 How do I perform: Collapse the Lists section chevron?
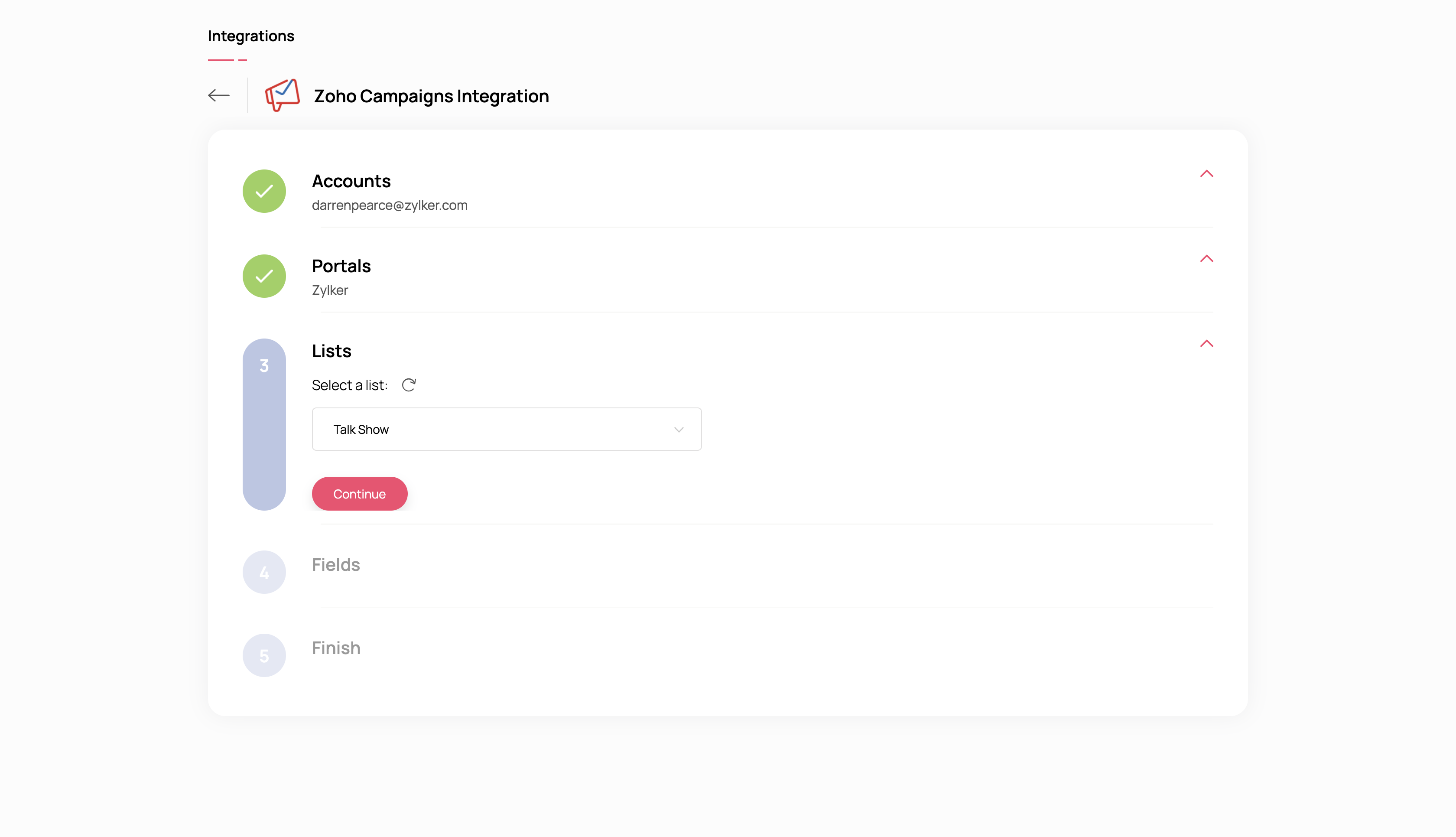click(1207, 344)
